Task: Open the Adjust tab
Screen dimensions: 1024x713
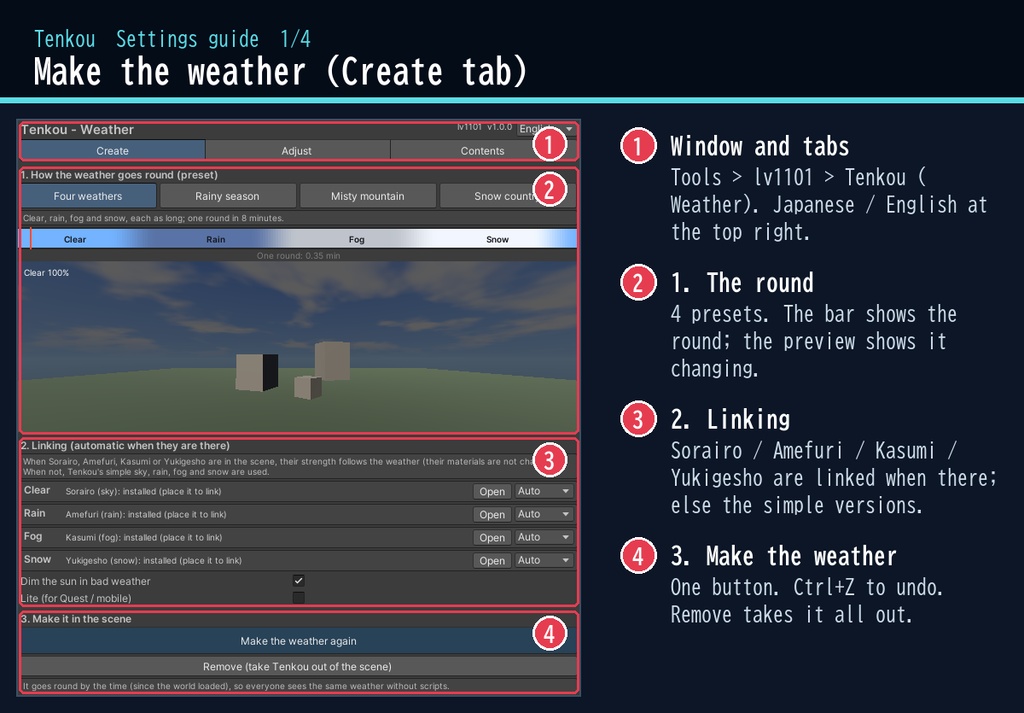Action: pyautogui.click(x=297, y=151)
